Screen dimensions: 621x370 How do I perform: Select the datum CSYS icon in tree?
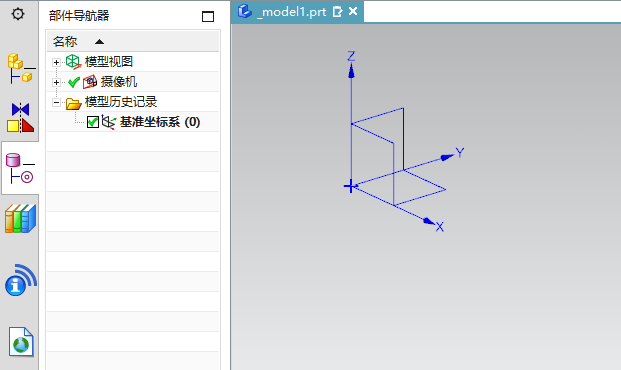[109, 122]
